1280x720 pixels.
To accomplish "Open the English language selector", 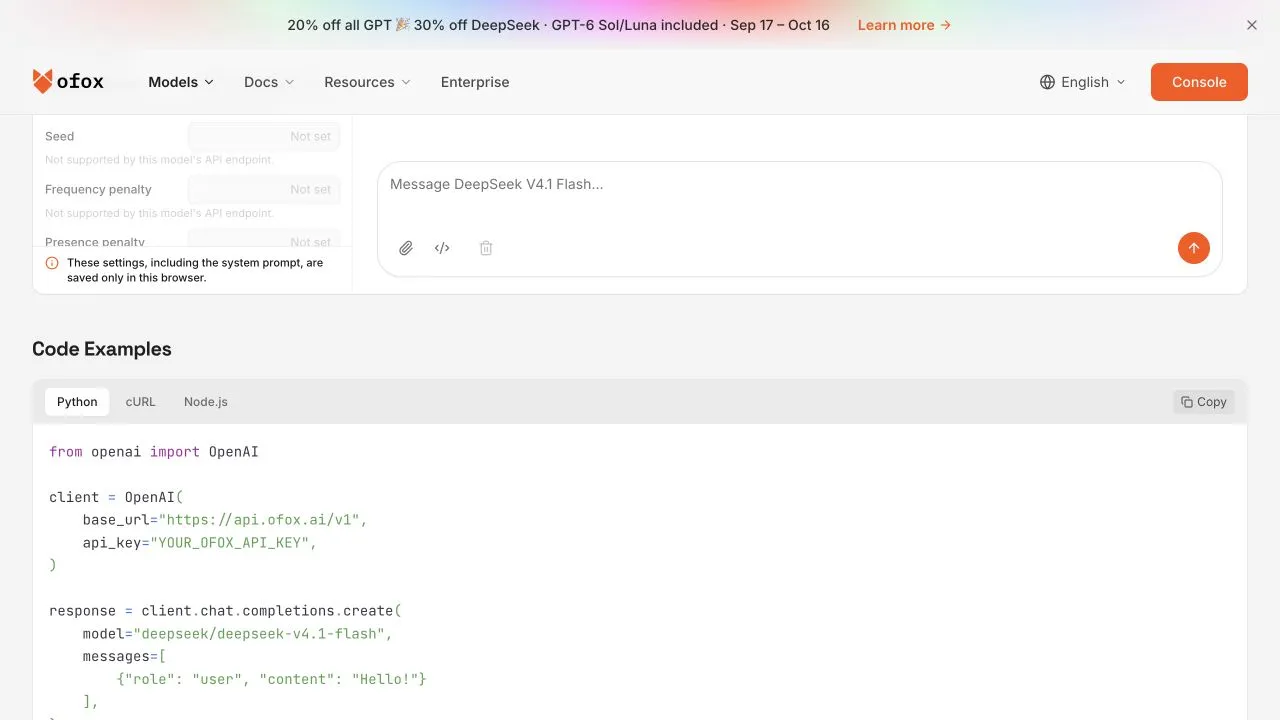I will click(1083, 82).
